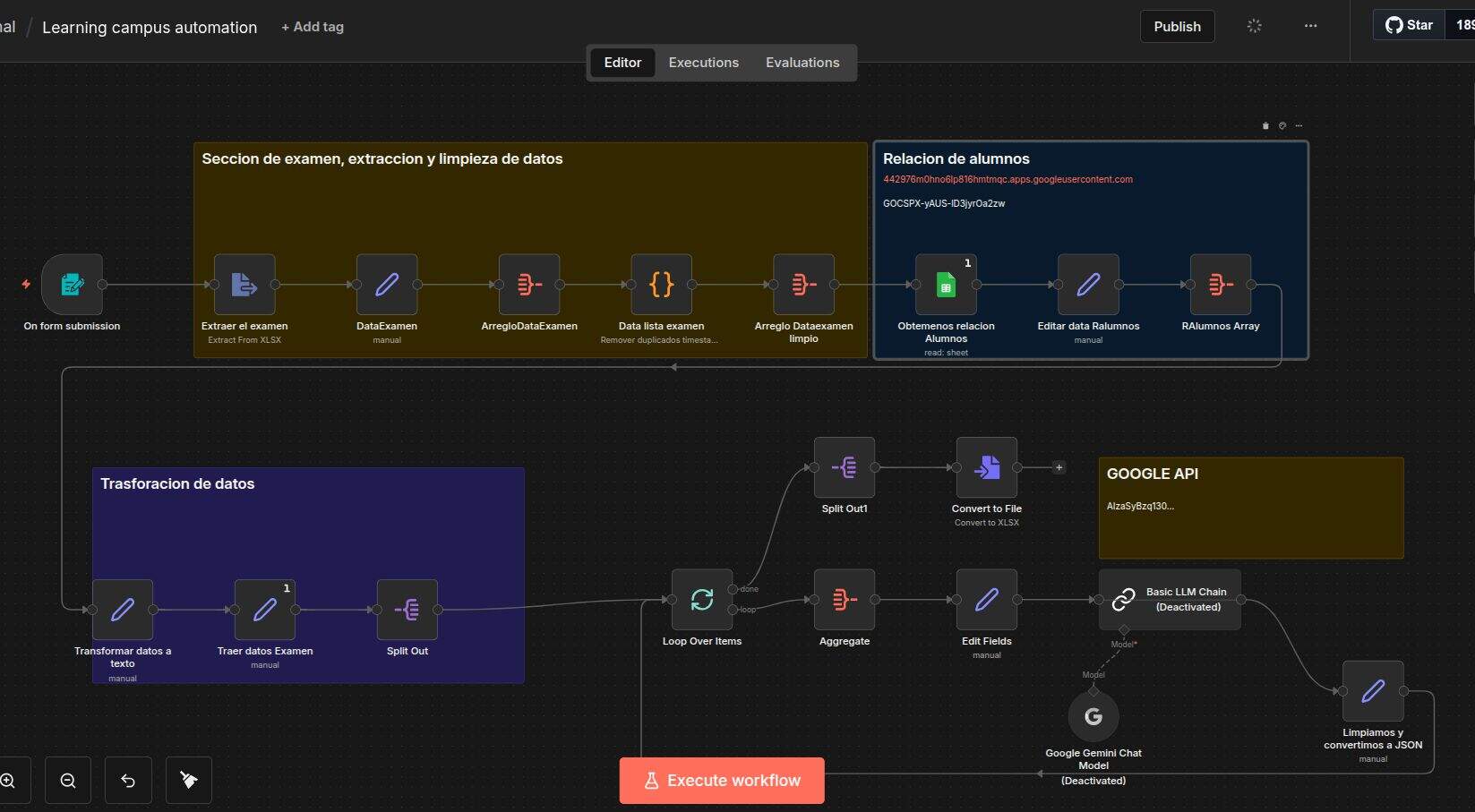Open the Convert to File node

pyautogui.click(x=987, y=467)
